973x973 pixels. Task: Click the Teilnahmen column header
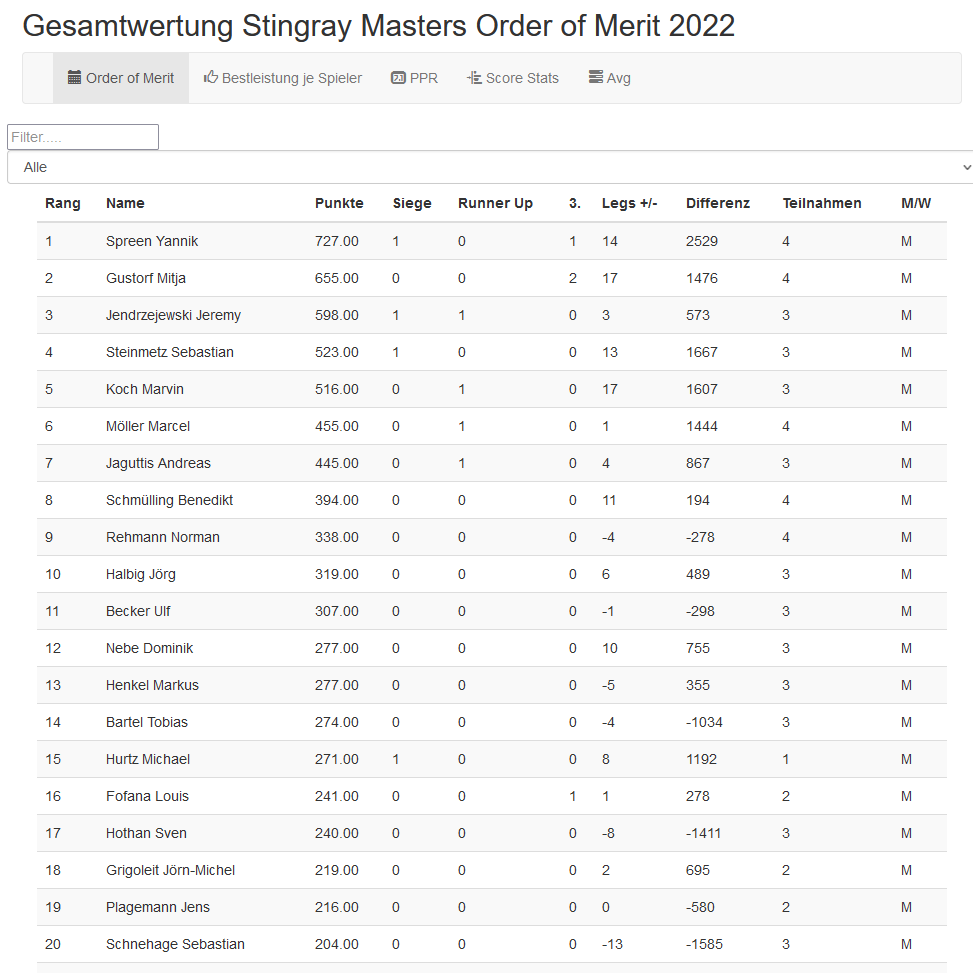coord(822,204)
